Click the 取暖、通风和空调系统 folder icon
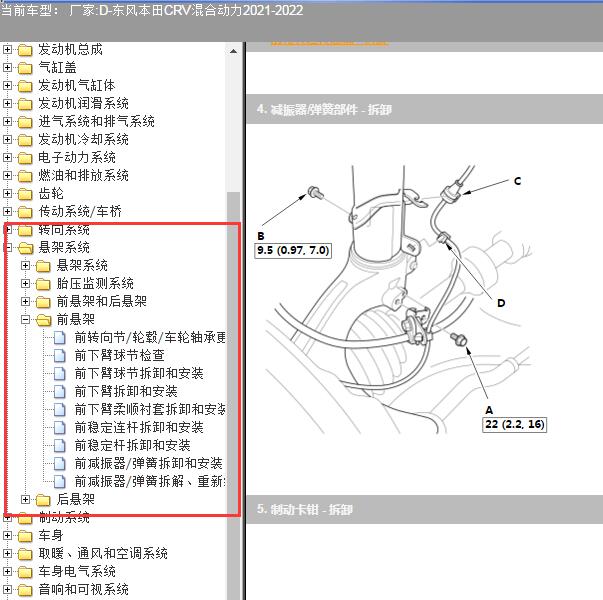This screenshot has width=603, height=600. coord(25,554)
